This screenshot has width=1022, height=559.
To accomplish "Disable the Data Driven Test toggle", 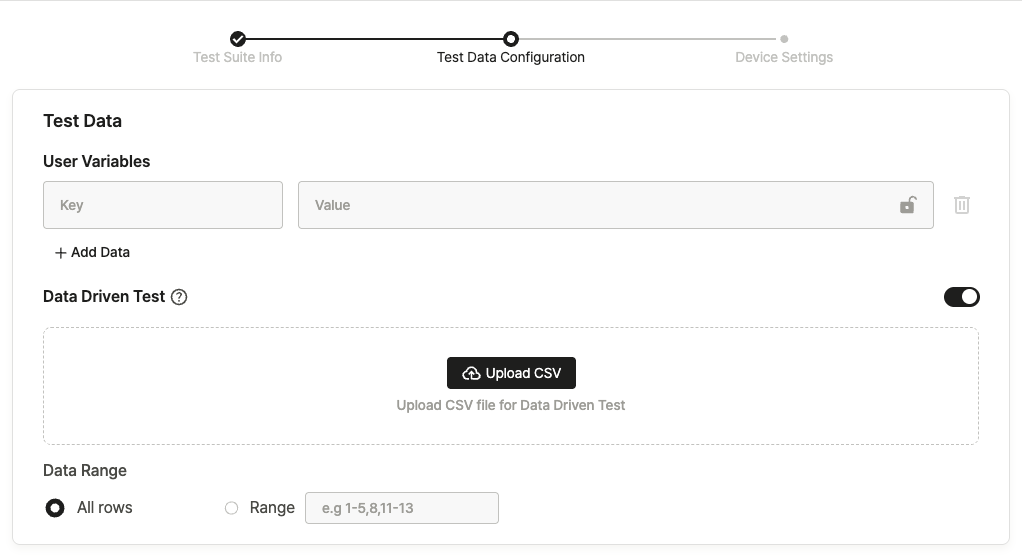I will point(961,297).
